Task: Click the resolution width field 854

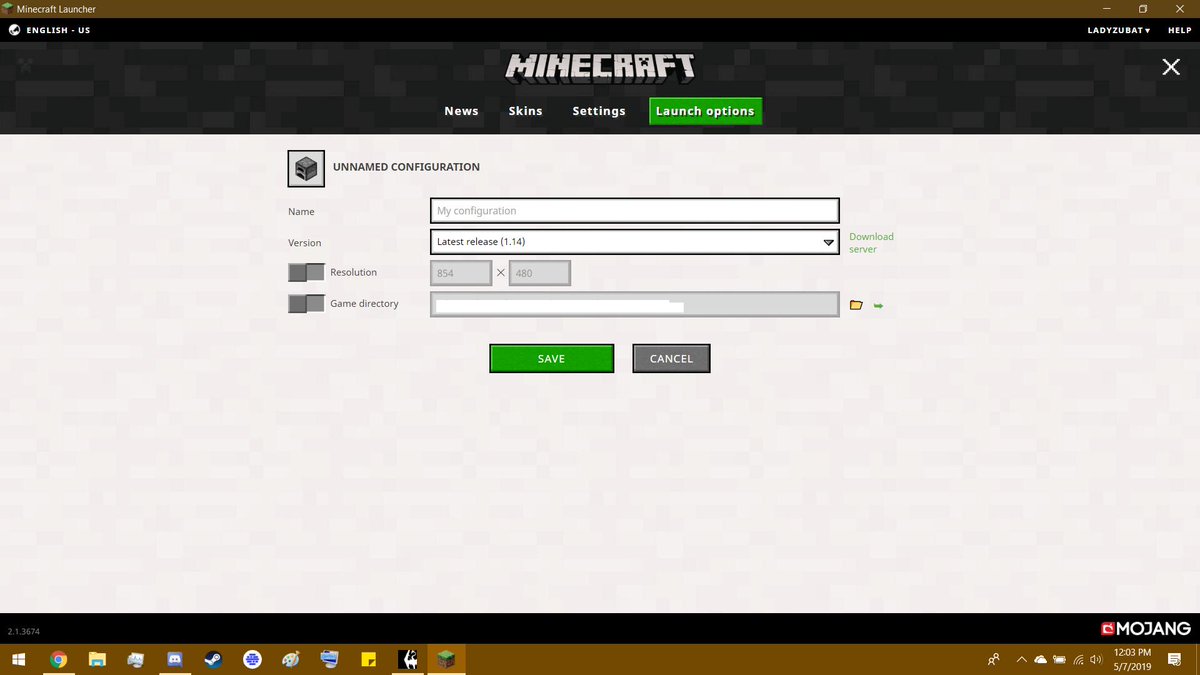Action: (x=461, y=273)
